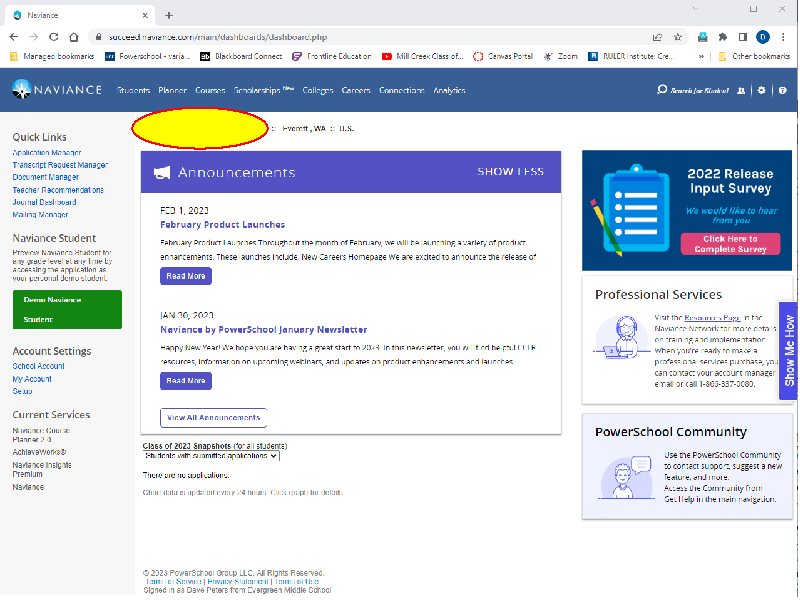Click View All Announcements button
Viewport: 800px width, 600px height.
point(213,417)
